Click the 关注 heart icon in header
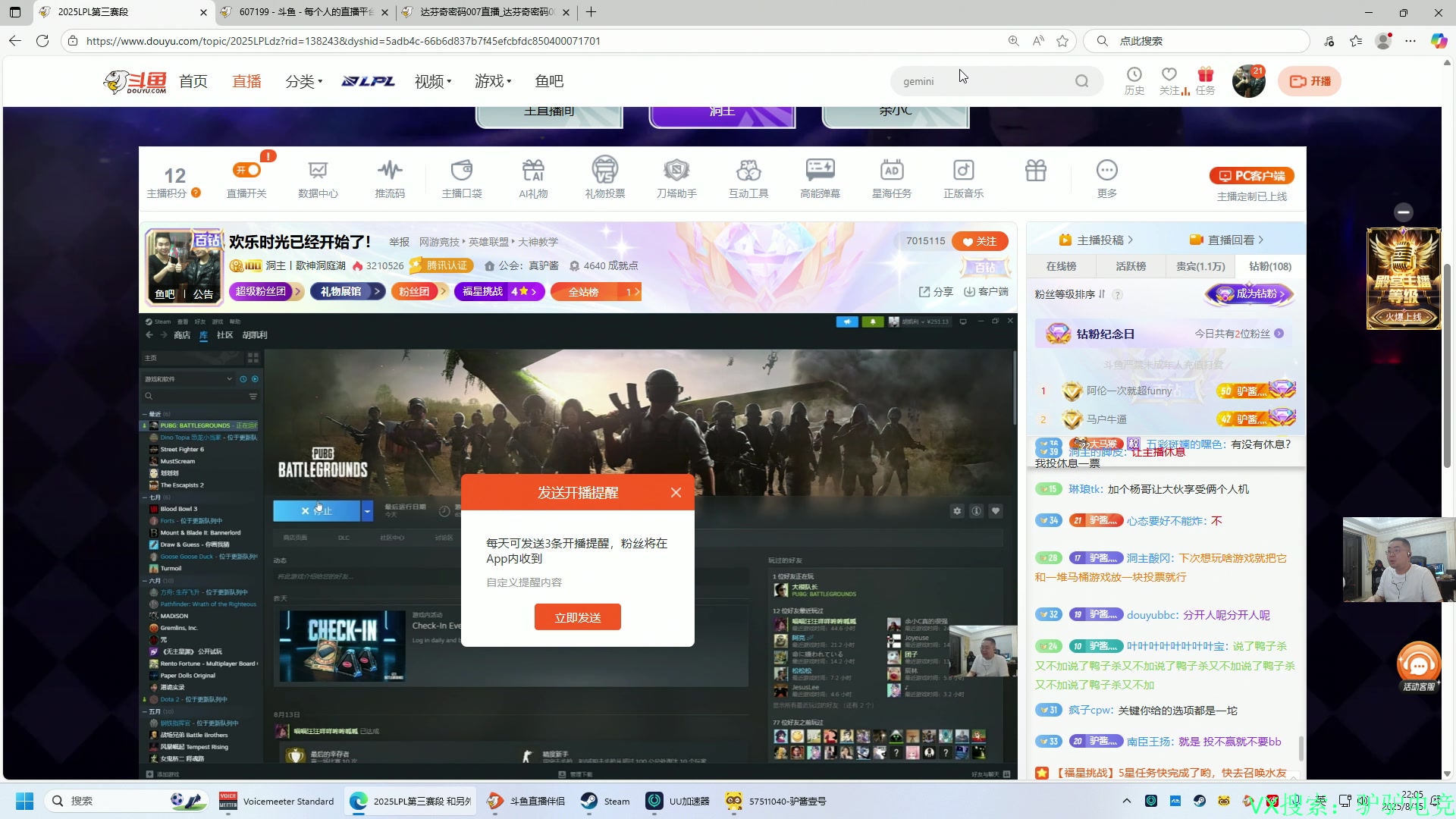 (1169, 74)
